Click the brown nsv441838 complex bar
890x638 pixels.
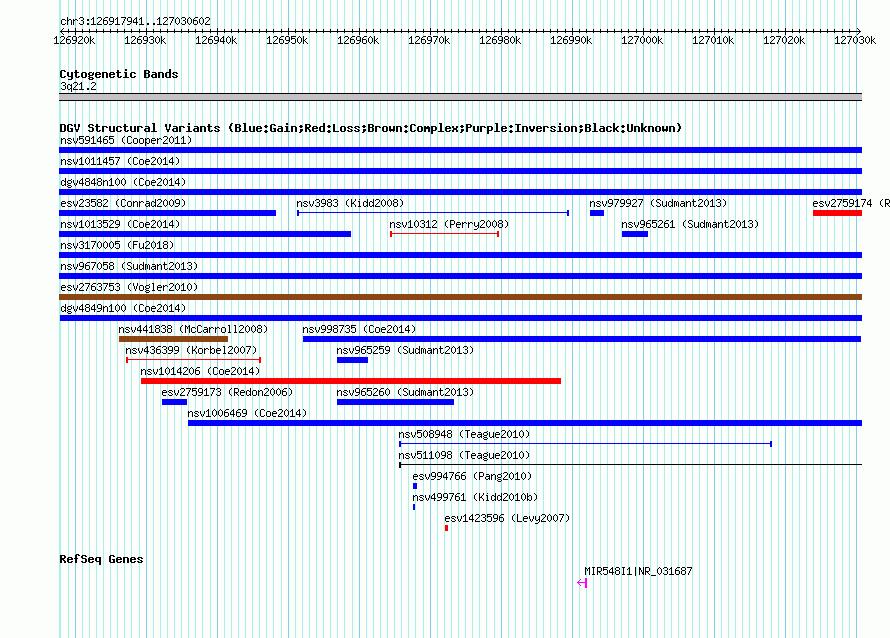pyautogui.click(x=173, y=339)
